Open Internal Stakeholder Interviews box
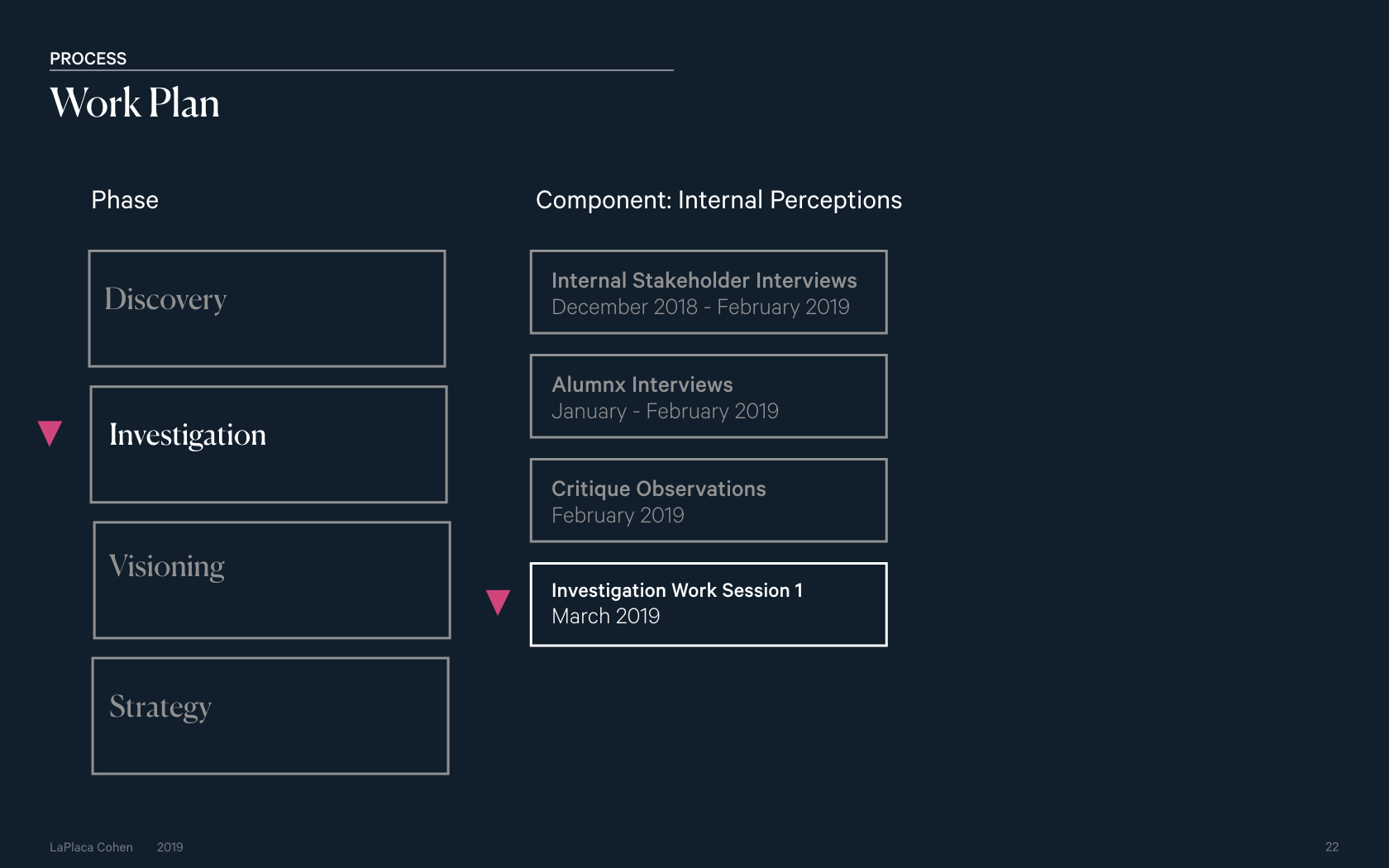The width and height of the screenshot is (1389, 868). [709, 292]
